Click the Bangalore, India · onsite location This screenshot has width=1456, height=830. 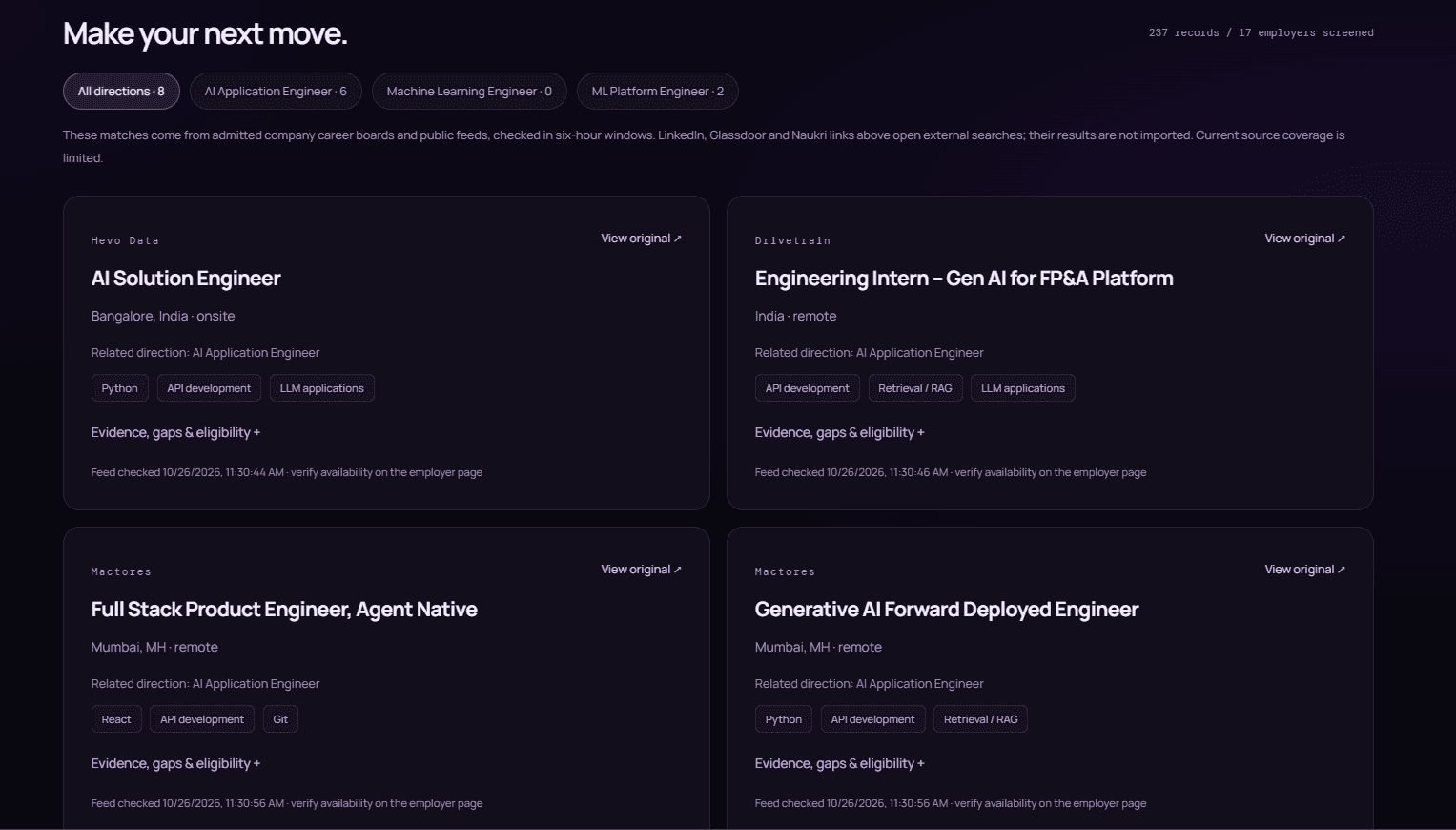click(163, 316)
